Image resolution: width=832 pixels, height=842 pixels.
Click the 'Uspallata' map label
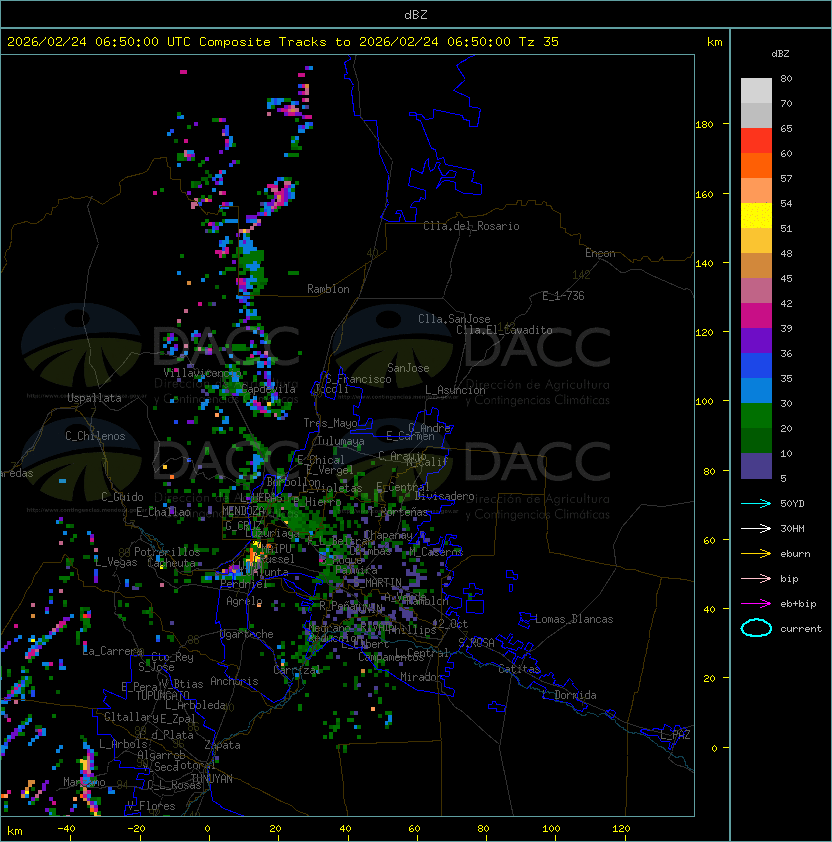[95, 398]
